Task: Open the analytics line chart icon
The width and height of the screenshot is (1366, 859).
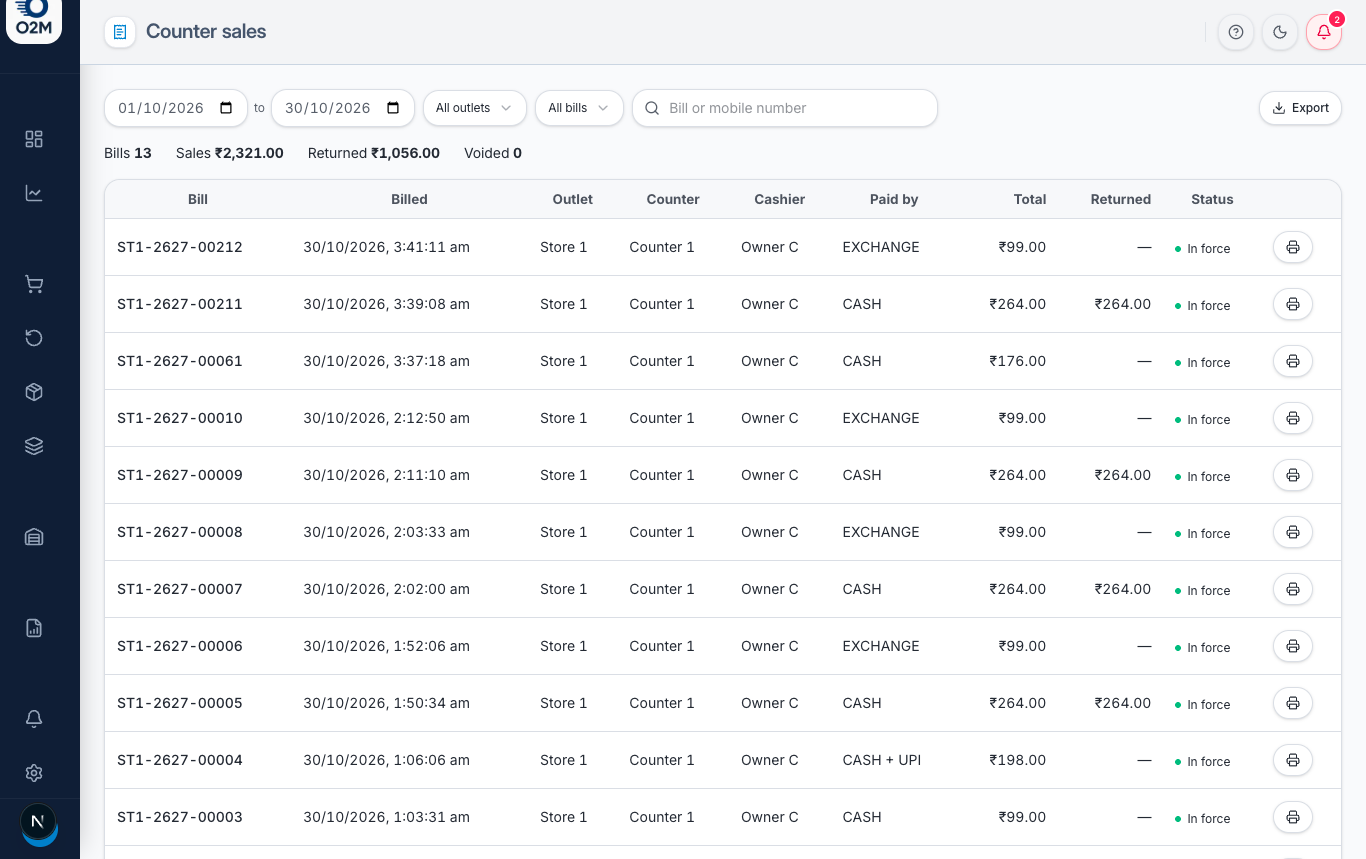Action: point(34,193)
